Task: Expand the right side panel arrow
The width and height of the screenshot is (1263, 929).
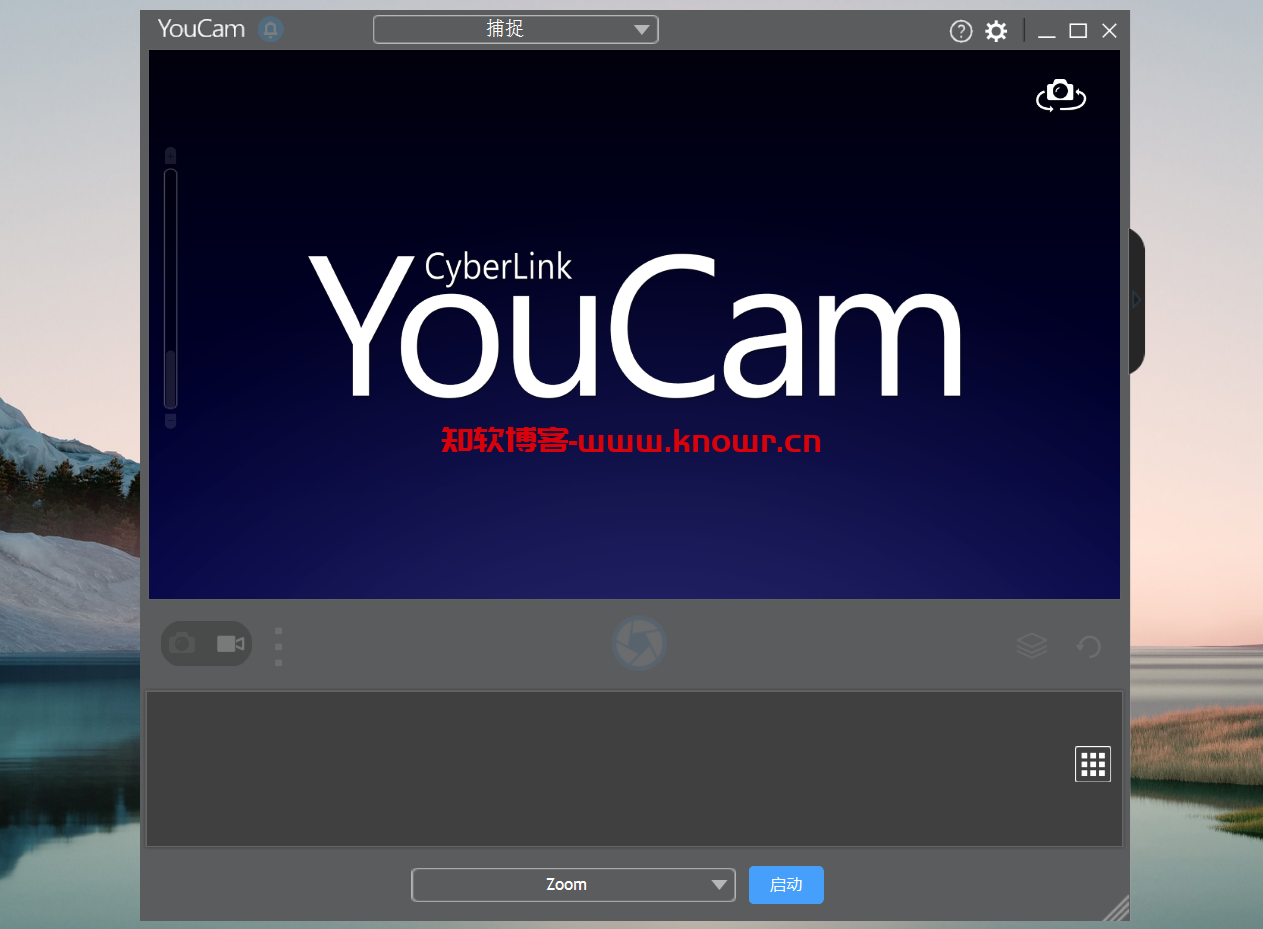Action: (x=1136, y=300)
